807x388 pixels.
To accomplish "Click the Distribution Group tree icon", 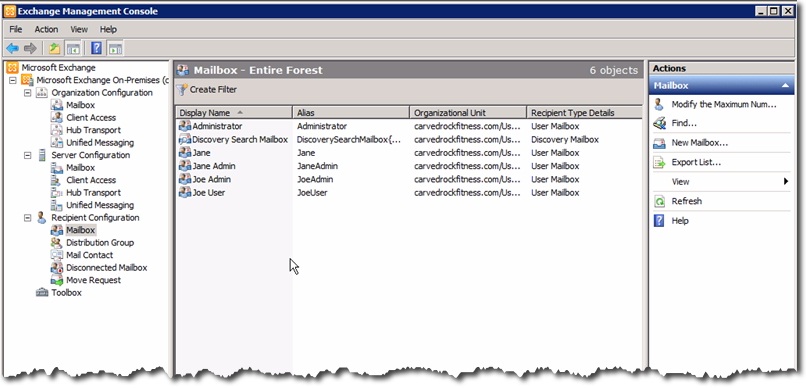I will [x=57, y=243].
